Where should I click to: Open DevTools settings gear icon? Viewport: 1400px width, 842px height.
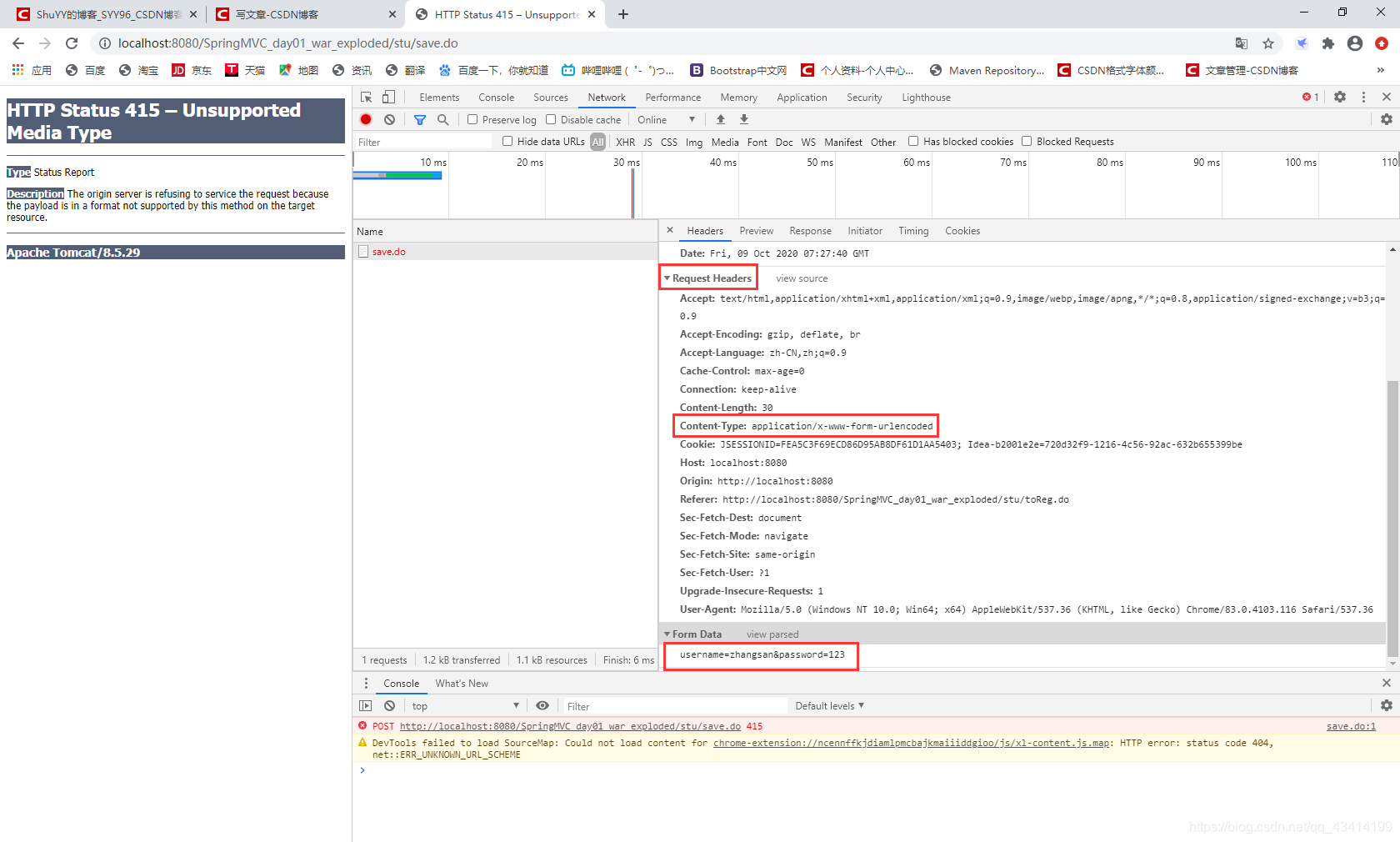pyautogui.click(x=1340, y=98)
